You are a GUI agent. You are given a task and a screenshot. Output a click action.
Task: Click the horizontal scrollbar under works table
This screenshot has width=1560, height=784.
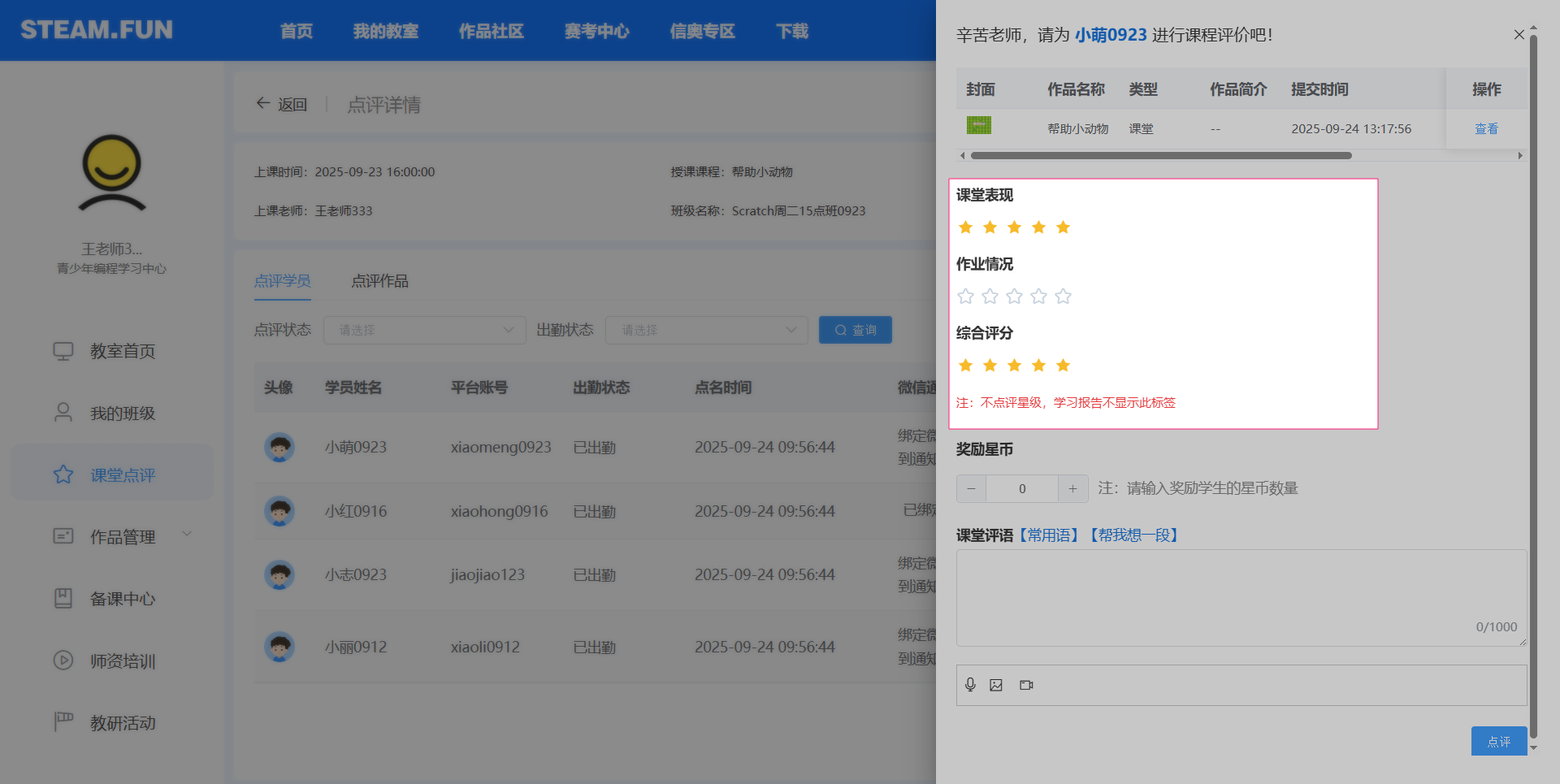click(1160, 155)
